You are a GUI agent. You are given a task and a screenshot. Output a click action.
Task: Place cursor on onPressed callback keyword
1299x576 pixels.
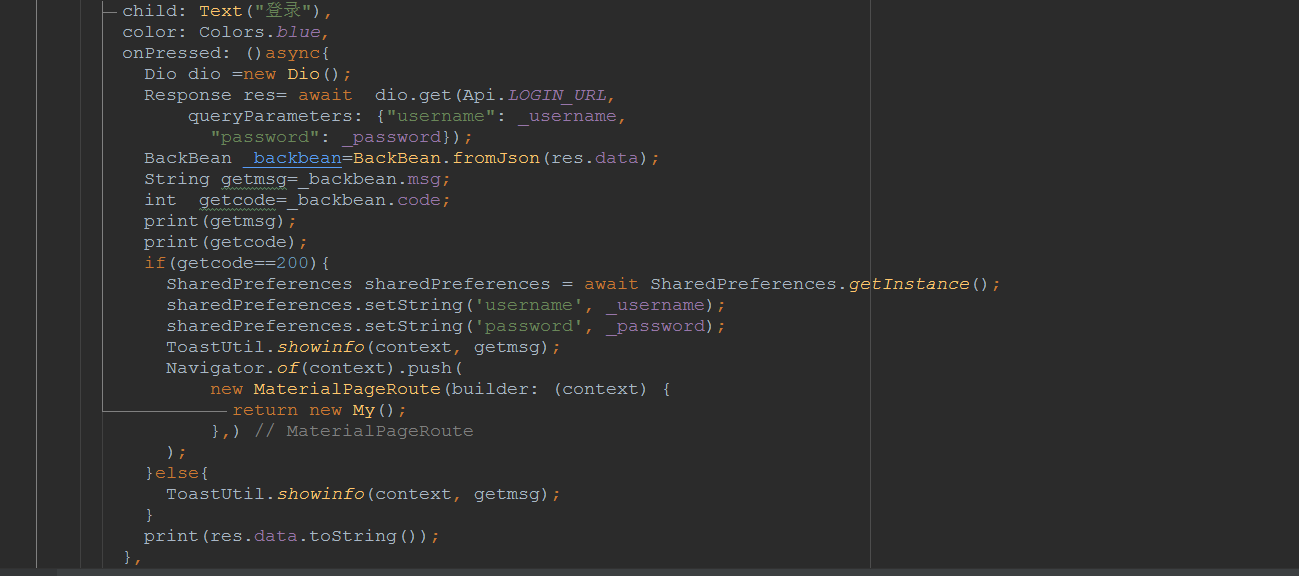tap(171, 53)
